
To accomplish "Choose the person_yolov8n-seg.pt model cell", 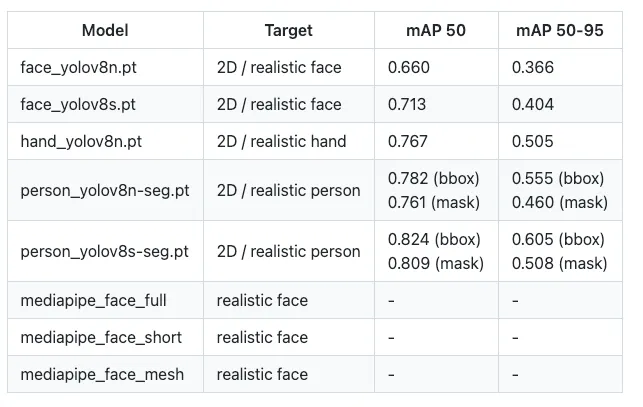I will [104, 190].
